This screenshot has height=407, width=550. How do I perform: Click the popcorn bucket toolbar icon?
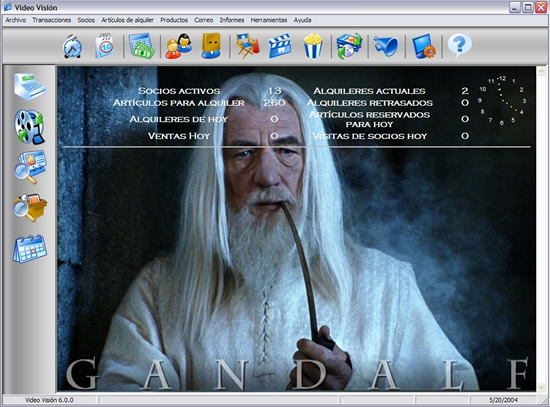tap(313, 46)
